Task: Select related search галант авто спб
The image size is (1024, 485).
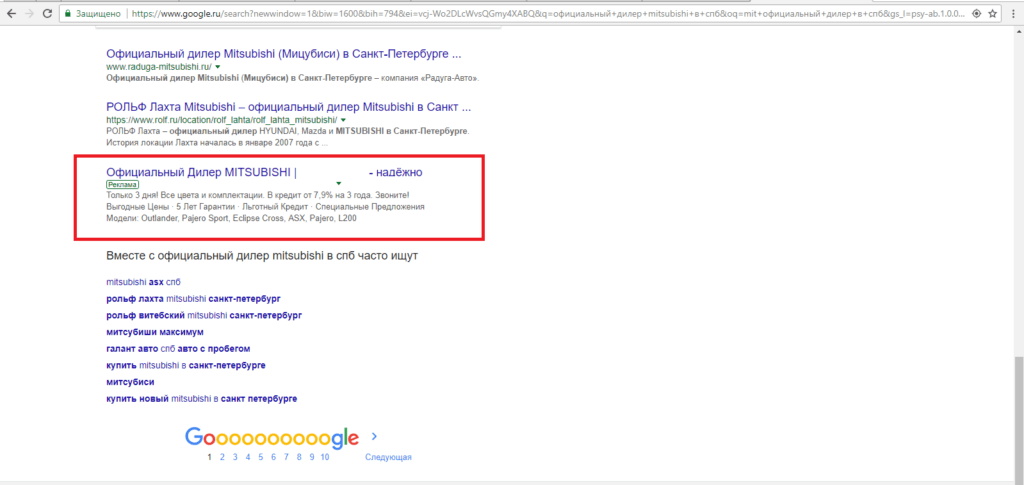Action: [x=178, y=349]
